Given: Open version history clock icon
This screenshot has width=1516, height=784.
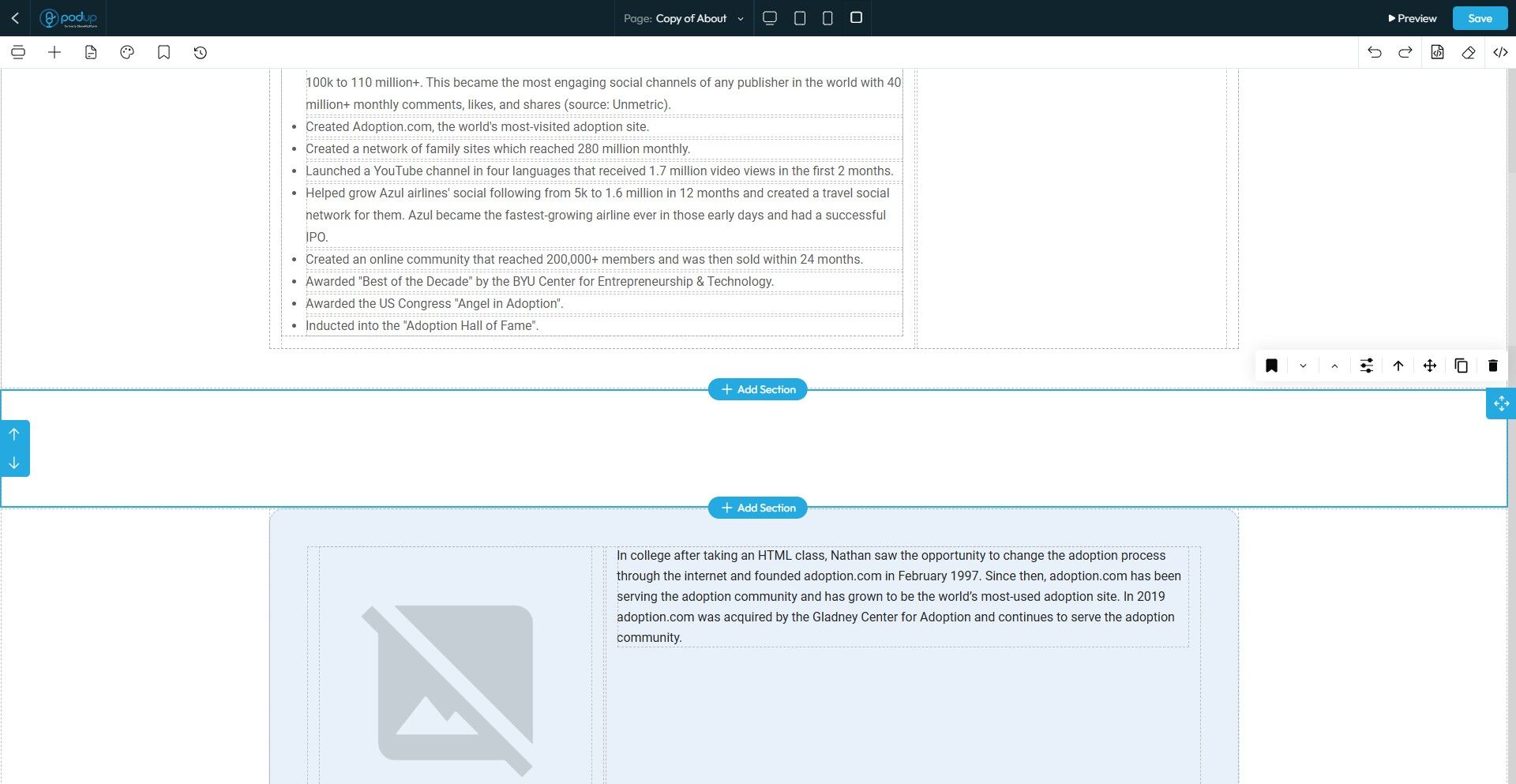Looking at the screenshot, I should 201,52.
